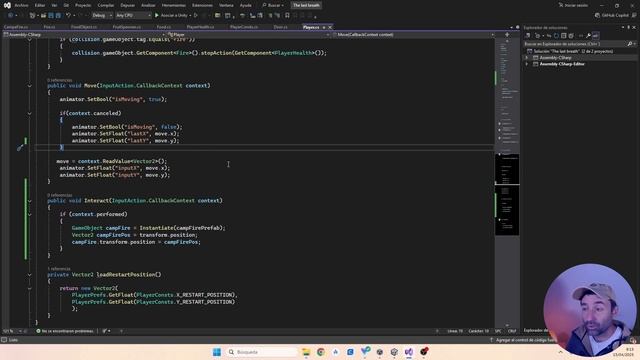Click the Iniciar sesión link
This screenshot has height=360, width=640.
coord(573,5)
